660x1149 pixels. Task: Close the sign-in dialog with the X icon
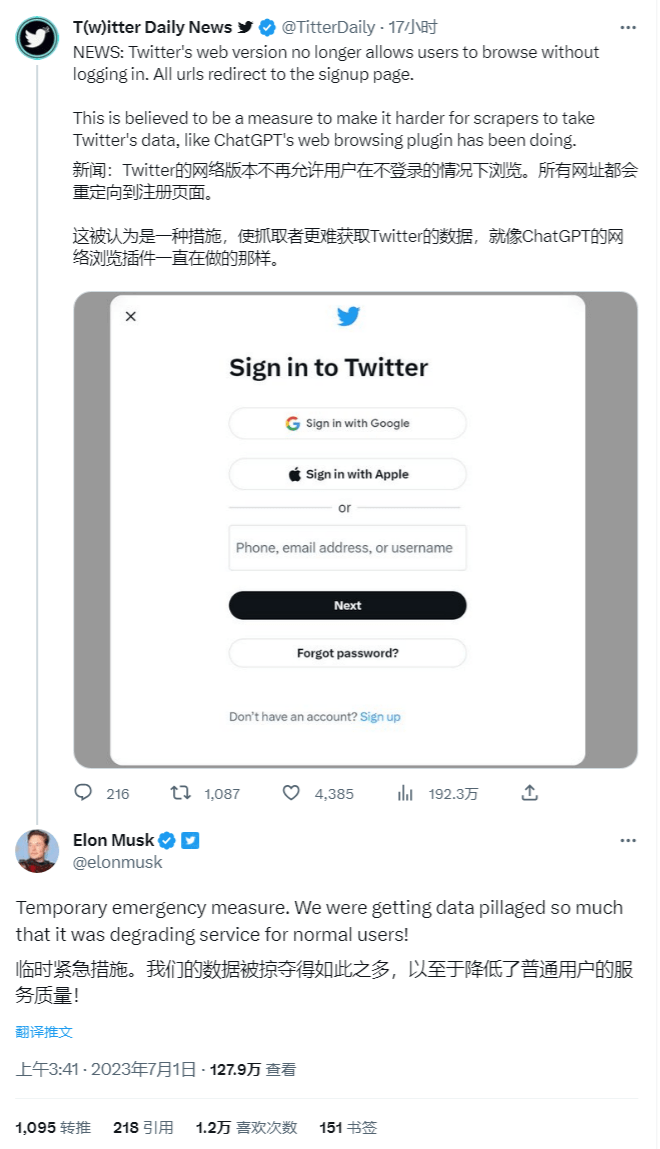[x=130, y=317]
